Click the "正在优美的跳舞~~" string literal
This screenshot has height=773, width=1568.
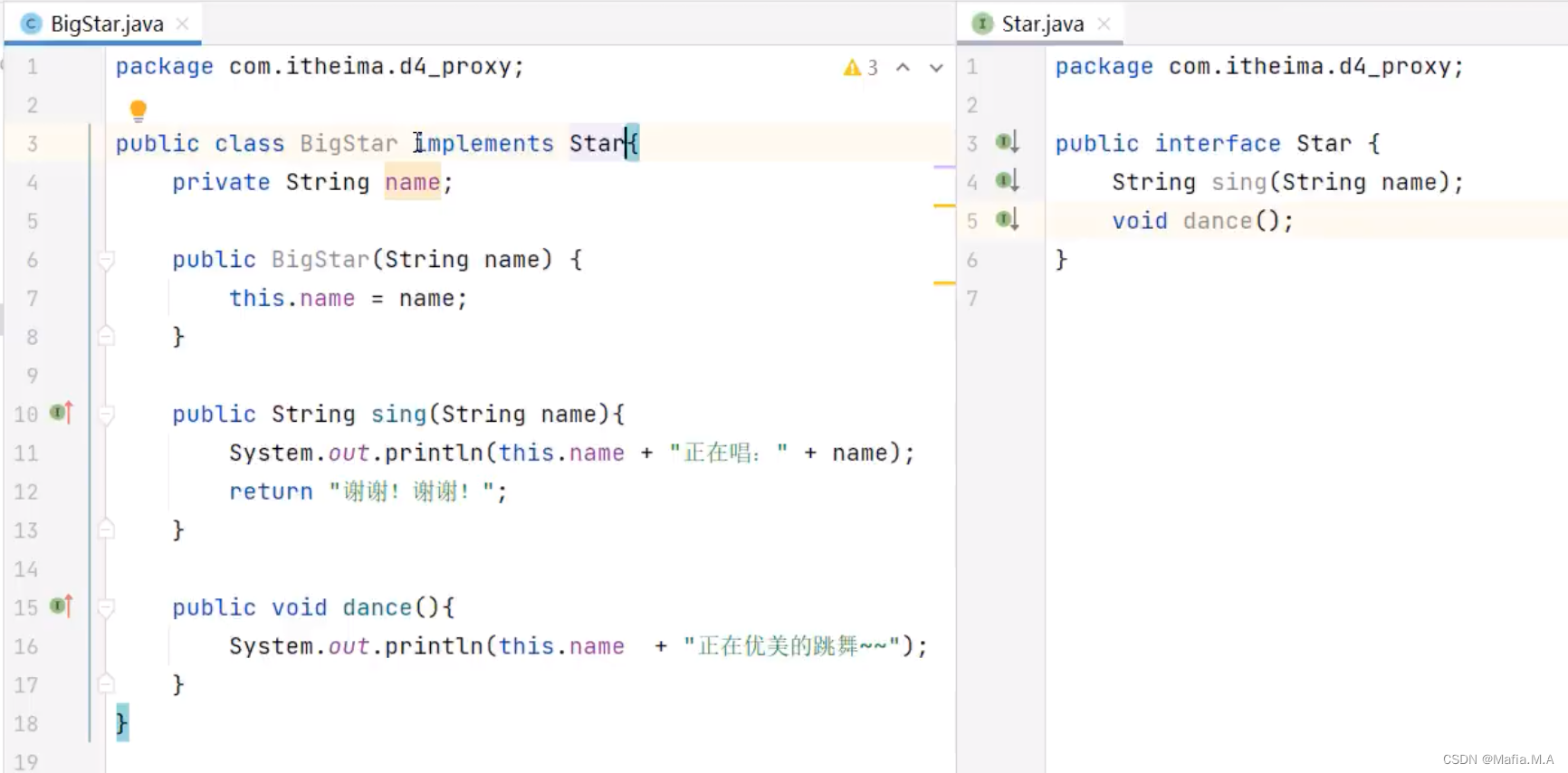[x=792, y=645]
